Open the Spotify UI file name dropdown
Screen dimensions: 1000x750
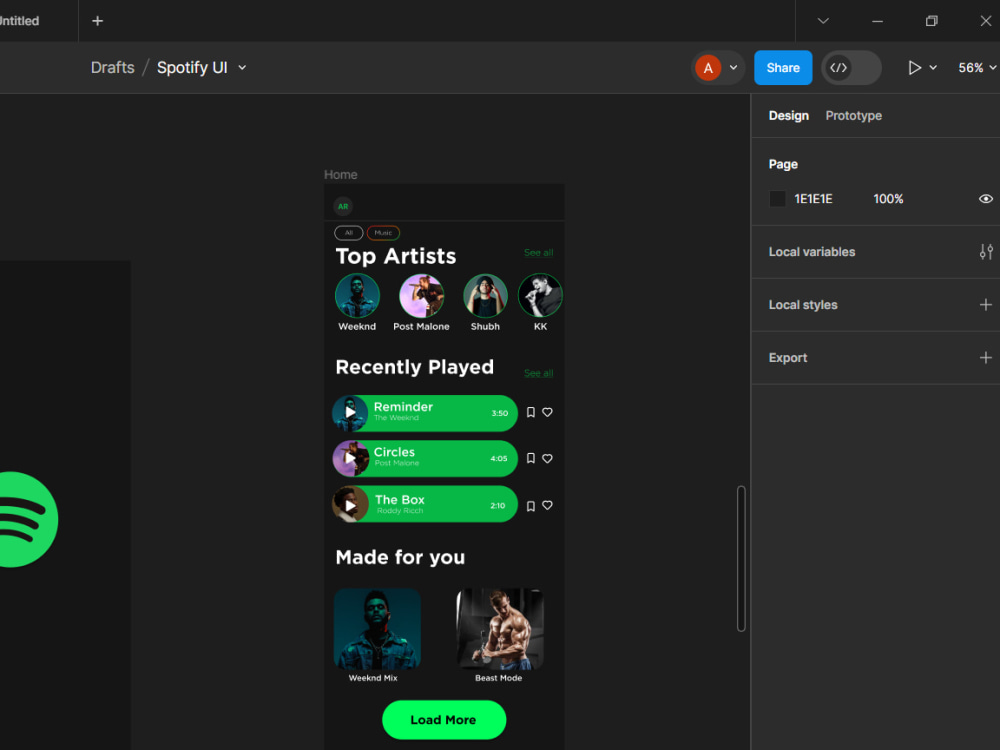pyautogui.click(x=242, y=68)
